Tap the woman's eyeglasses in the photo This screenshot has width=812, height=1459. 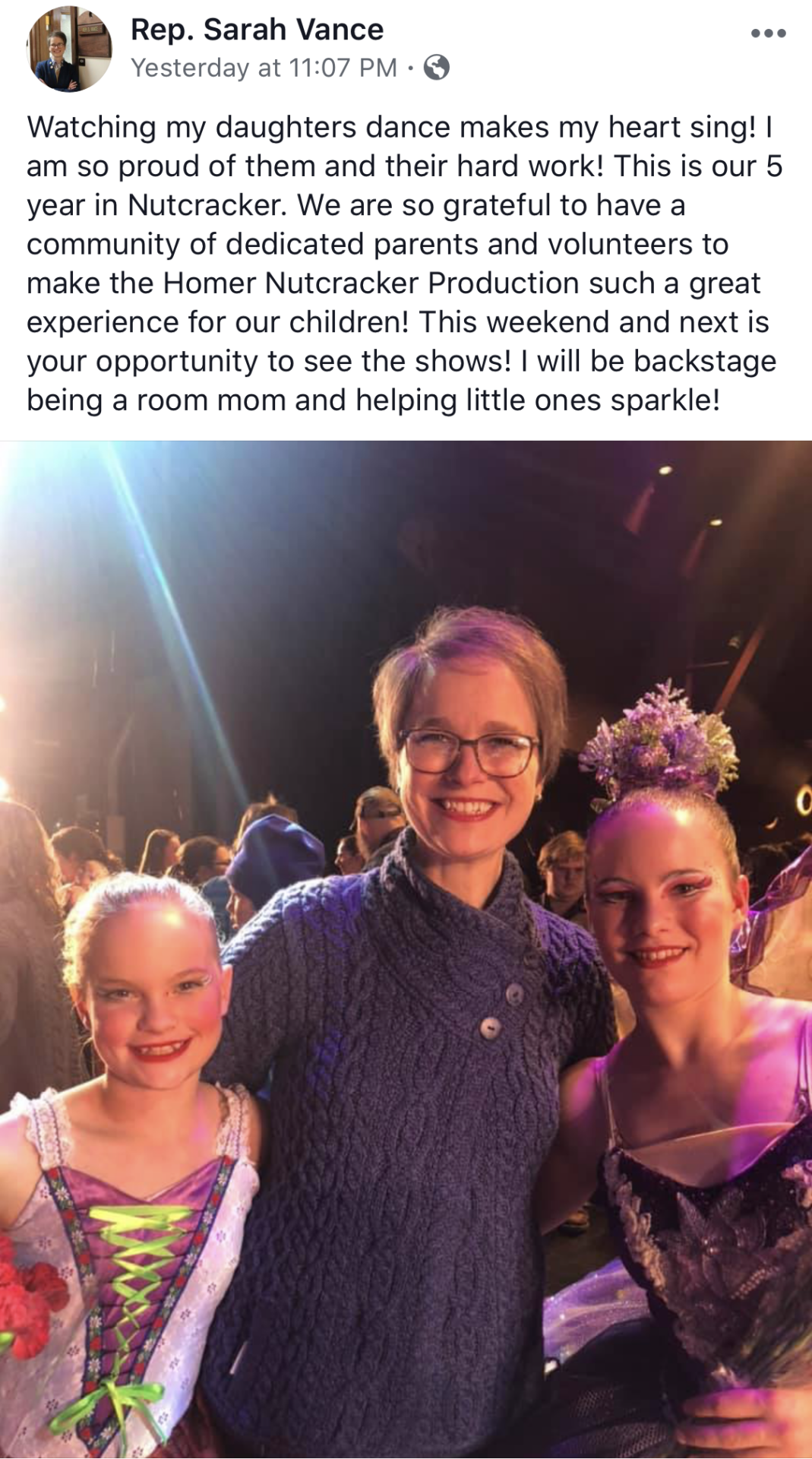[469, 750]
